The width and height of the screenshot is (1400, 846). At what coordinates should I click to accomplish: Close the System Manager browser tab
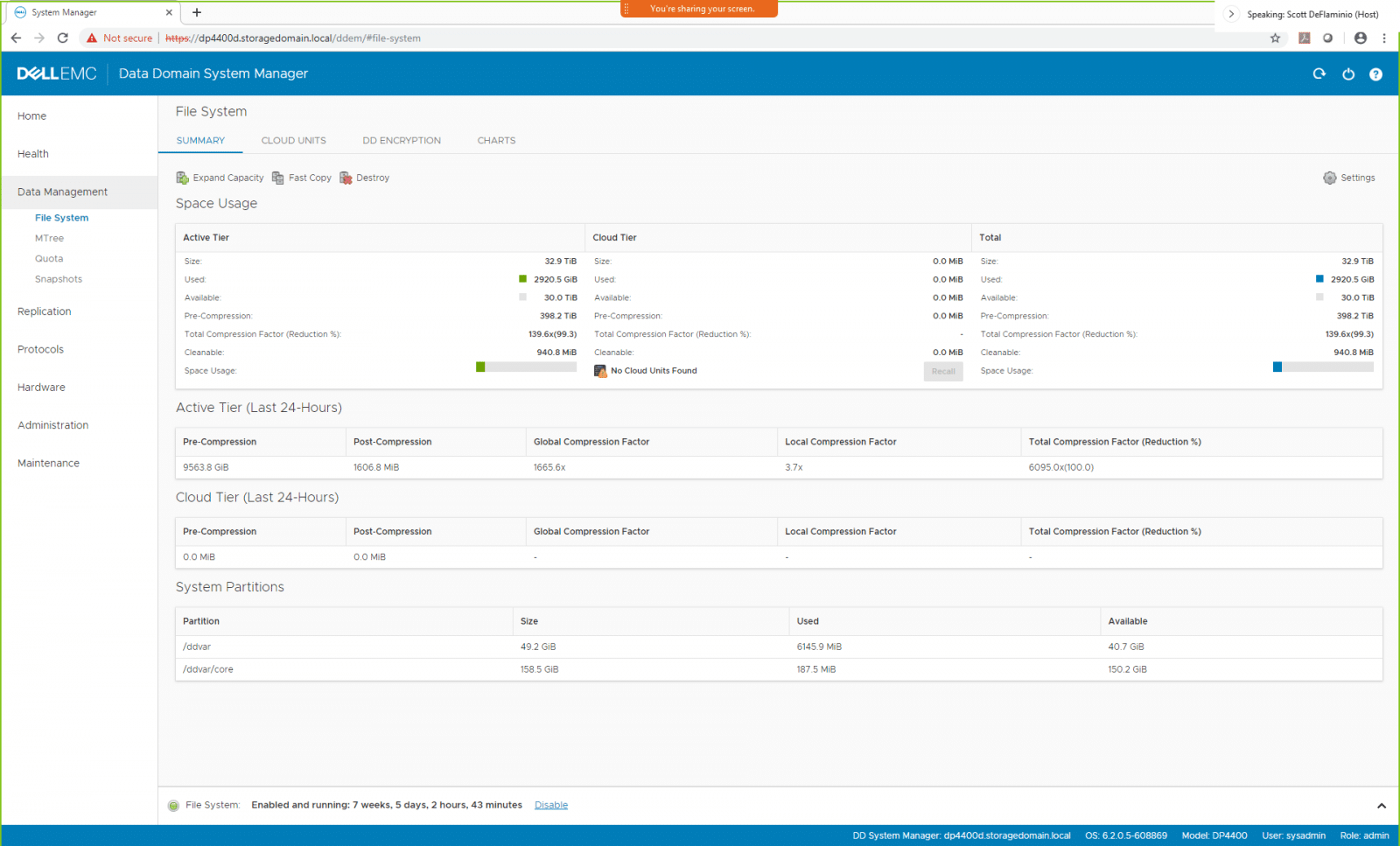tap(169, 12)
